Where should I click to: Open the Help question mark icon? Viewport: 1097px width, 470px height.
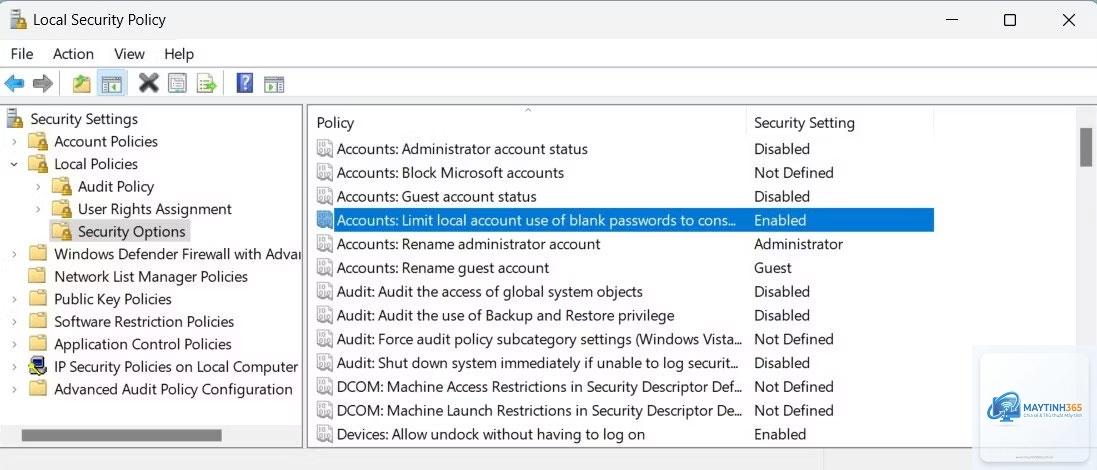pyautogui.click(x=245, y=83)
